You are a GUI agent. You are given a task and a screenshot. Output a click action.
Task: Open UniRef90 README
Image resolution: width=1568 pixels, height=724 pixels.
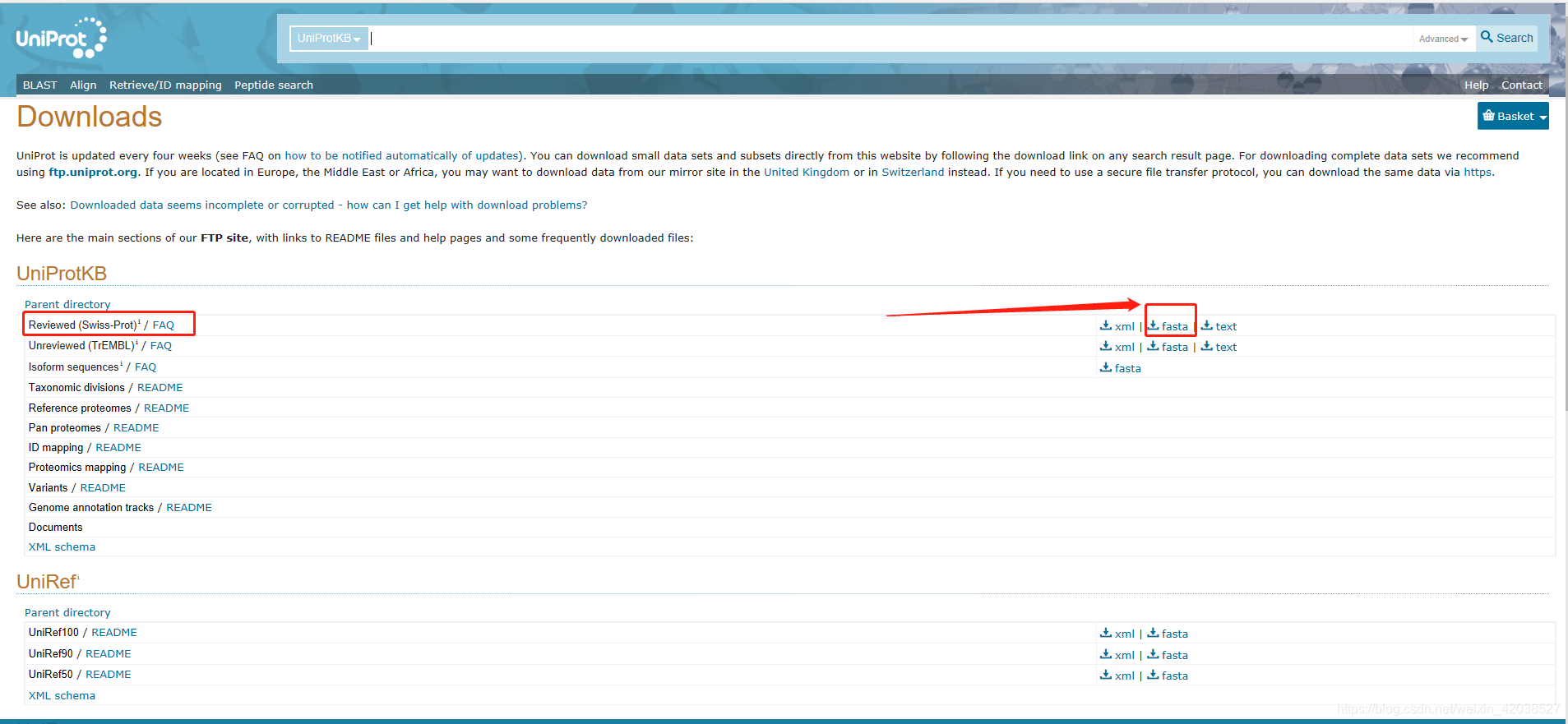click(x=109, y=654)
